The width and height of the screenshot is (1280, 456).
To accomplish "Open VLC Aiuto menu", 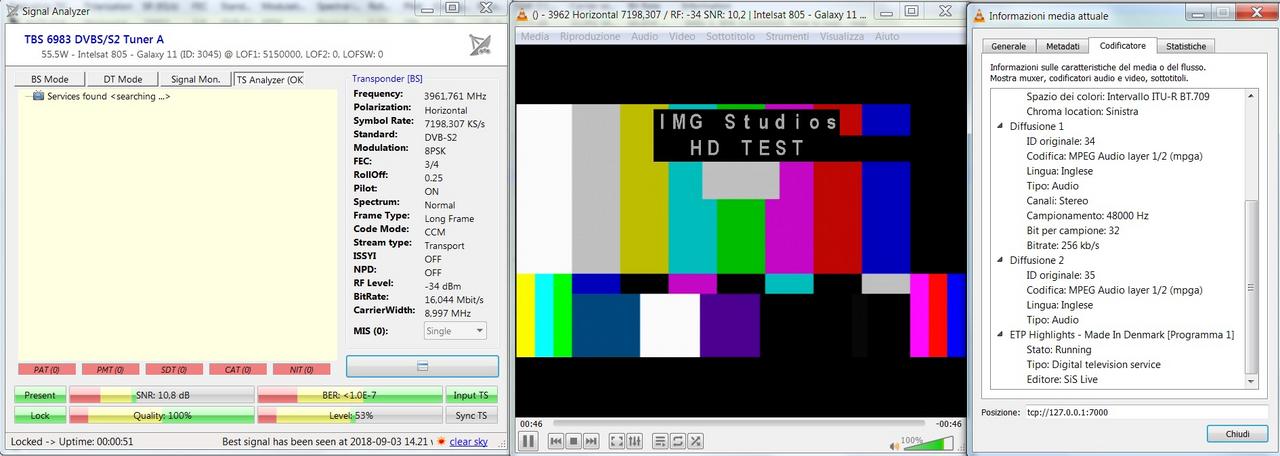I will tap(887, 36).
